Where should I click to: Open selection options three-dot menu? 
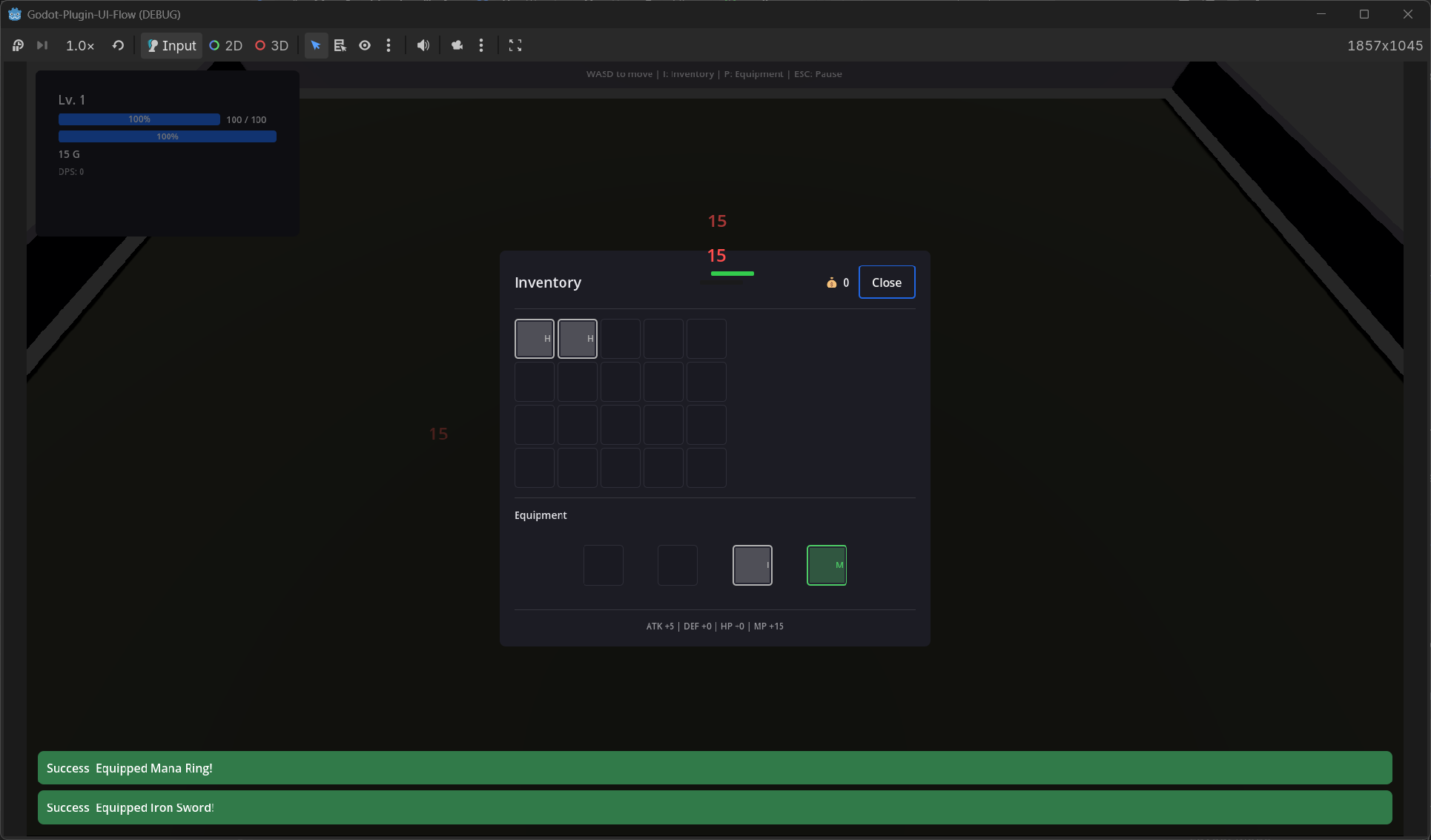click(389, 45)
